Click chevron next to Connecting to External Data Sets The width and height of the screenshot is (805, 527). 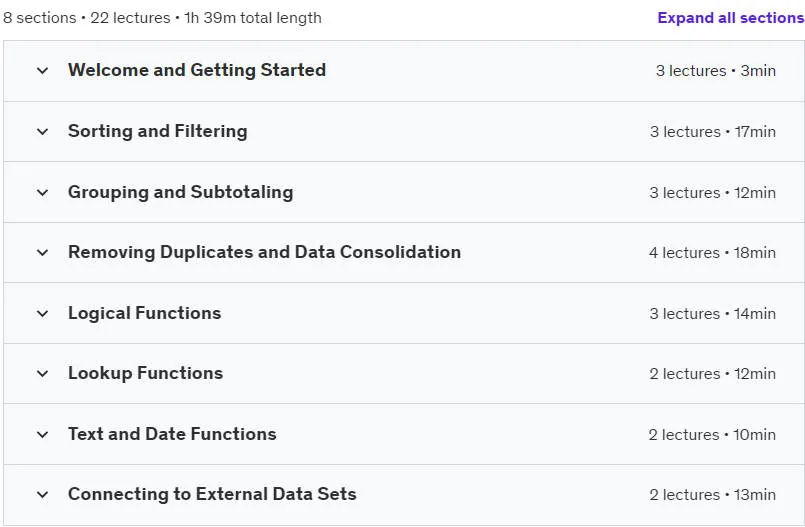click(x=43, y=495)
